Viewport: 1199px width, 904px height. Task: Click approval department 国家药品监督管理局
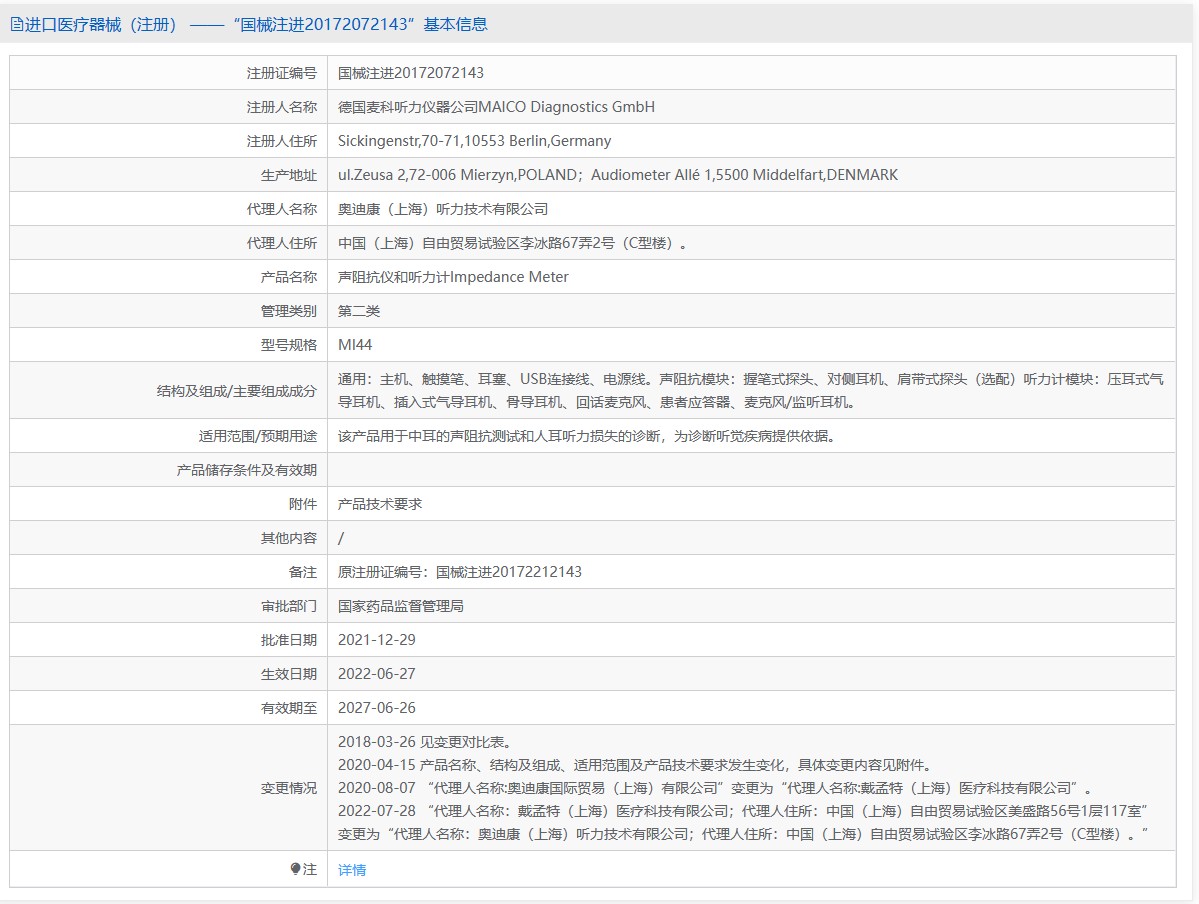pyautogui.click(x=401, y=606)
